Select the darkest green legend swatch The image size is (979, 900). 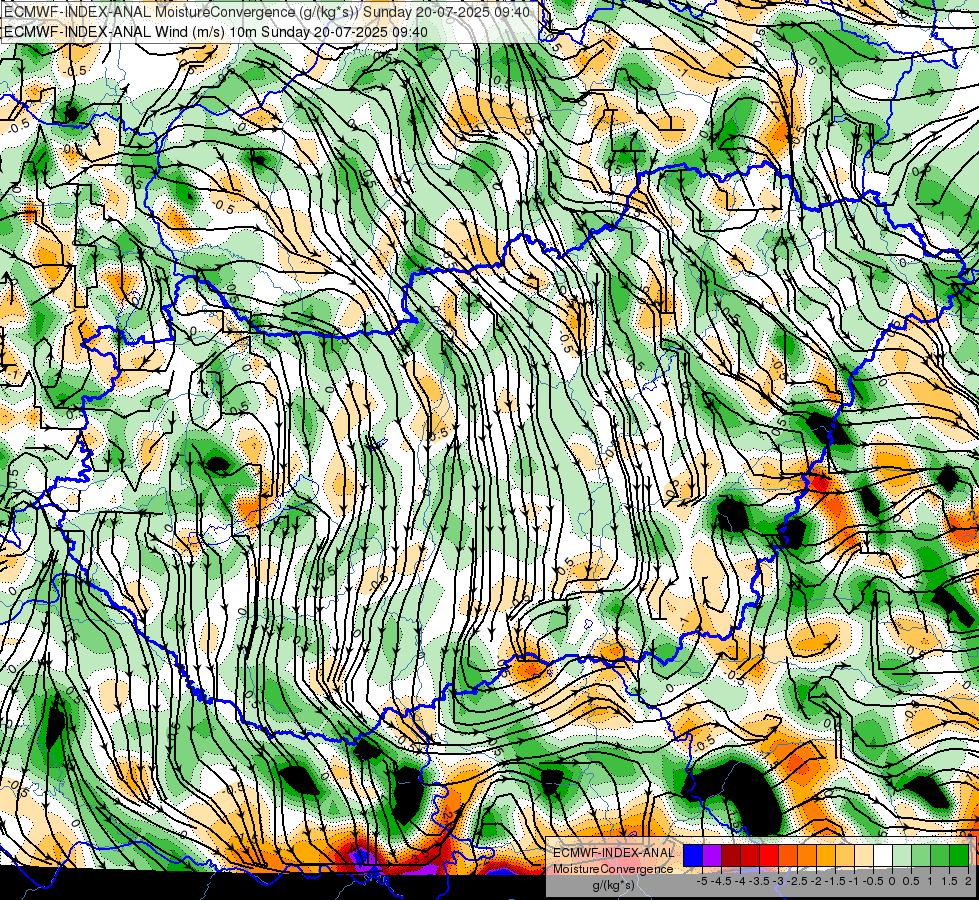959,855
